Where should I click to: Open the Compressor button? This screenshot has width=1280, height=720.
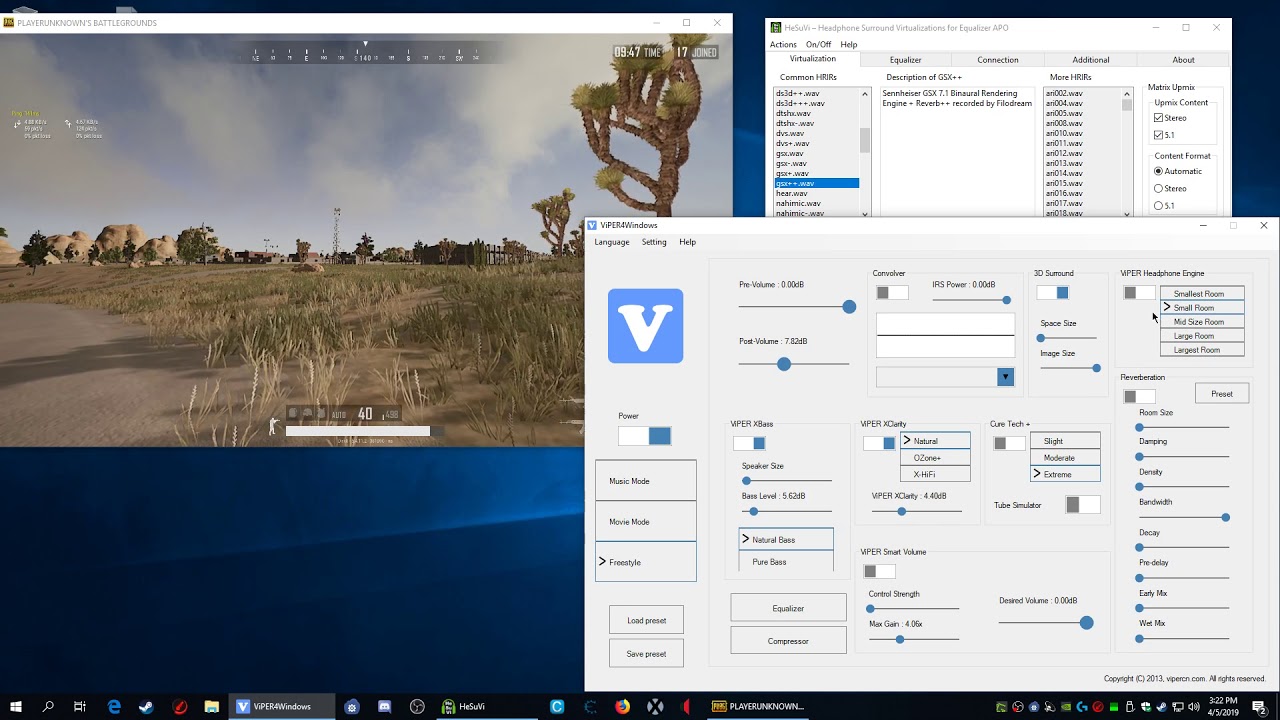[x=788, y=641]
